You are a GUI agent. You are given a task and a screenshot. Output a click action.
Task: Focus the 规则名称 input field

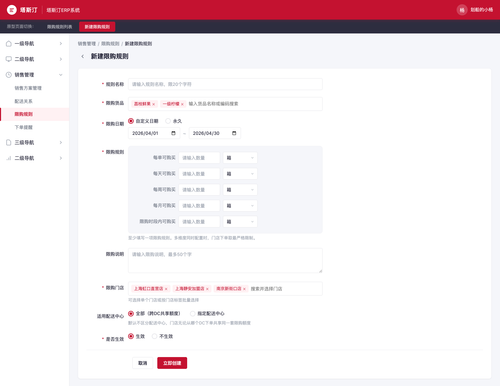point(225,84)
